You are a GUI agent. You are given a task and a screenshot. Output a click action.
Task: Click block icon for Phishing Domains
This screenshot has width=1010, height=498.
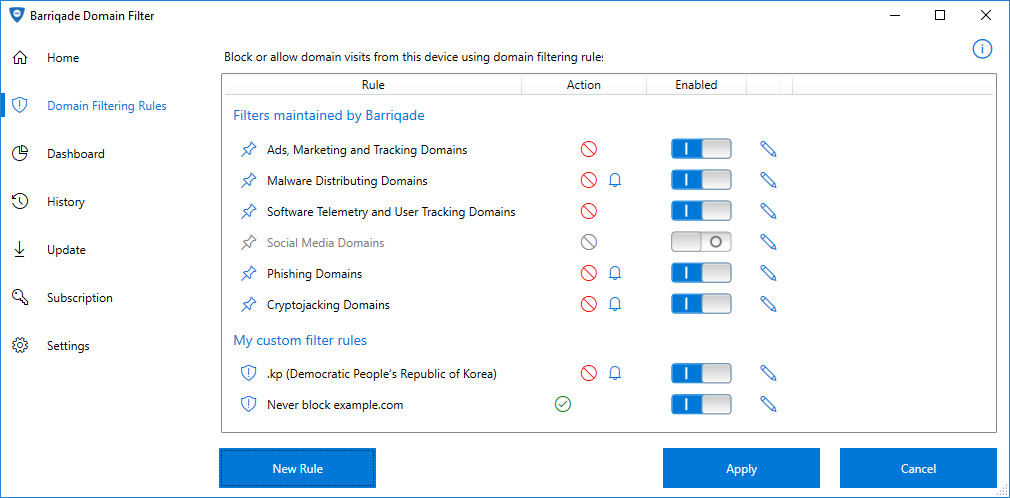pyautogui.click(x=589, y=273)
